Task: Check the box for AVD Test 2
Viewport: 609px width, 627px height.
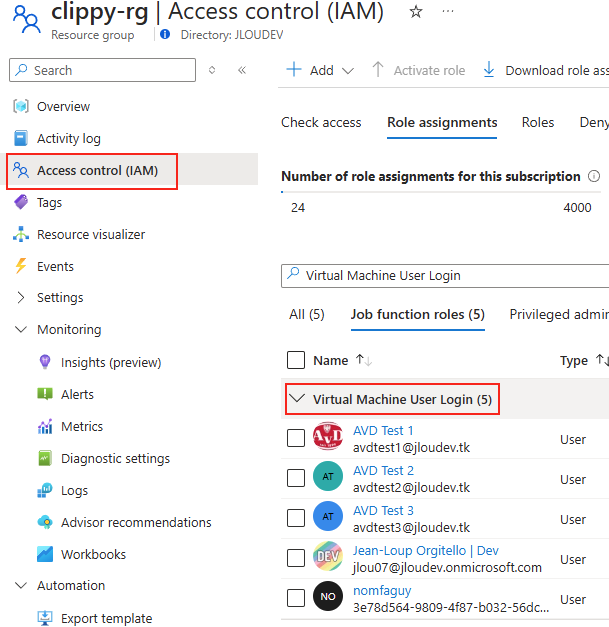Action: point(296,478)
